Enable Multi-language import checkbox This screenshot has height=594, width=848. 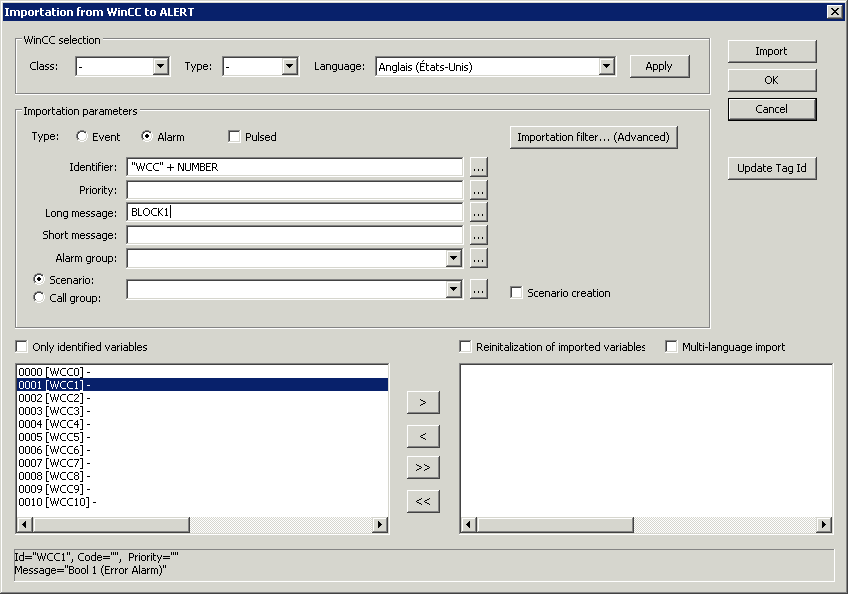point(672,347)
